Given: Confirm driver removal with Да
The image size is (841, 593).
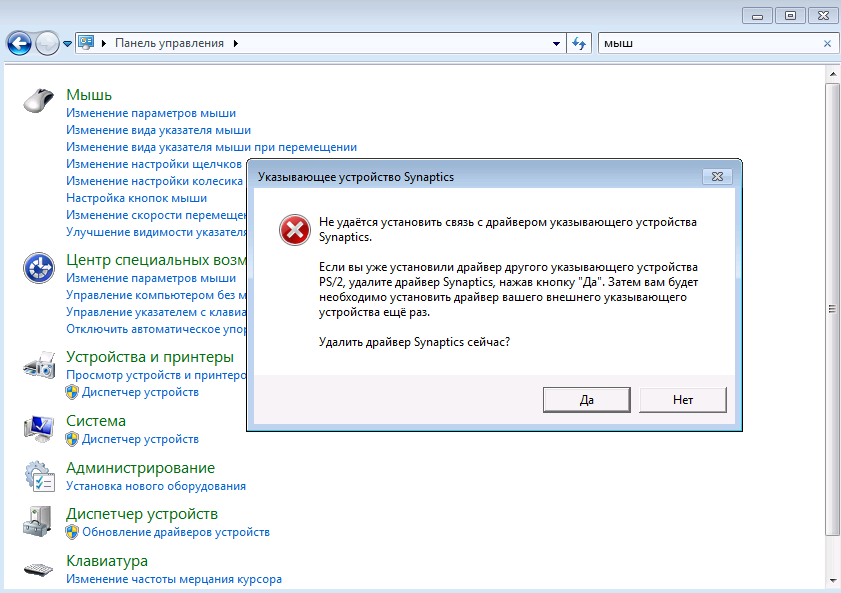Looking at the screenshot, I should coord(586,400).
